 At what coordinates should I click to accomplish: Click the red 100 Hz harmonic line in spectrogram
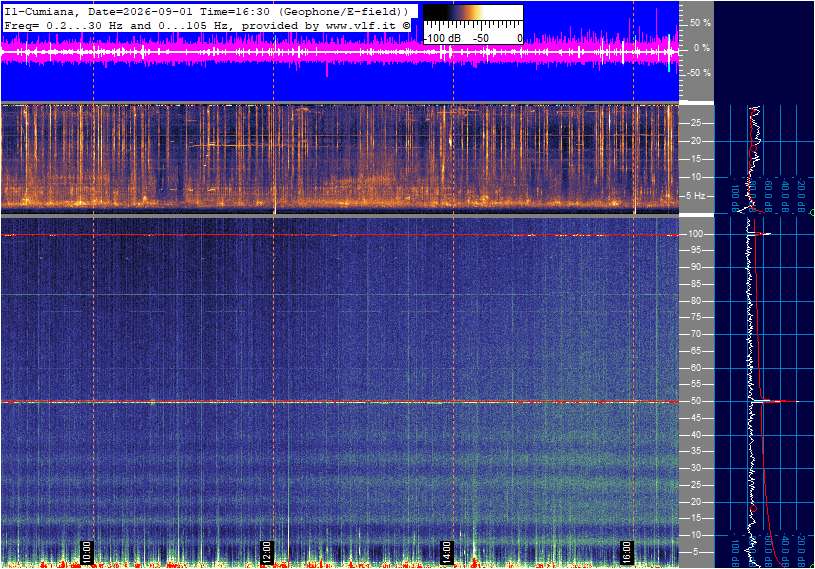tap(340, 235)
